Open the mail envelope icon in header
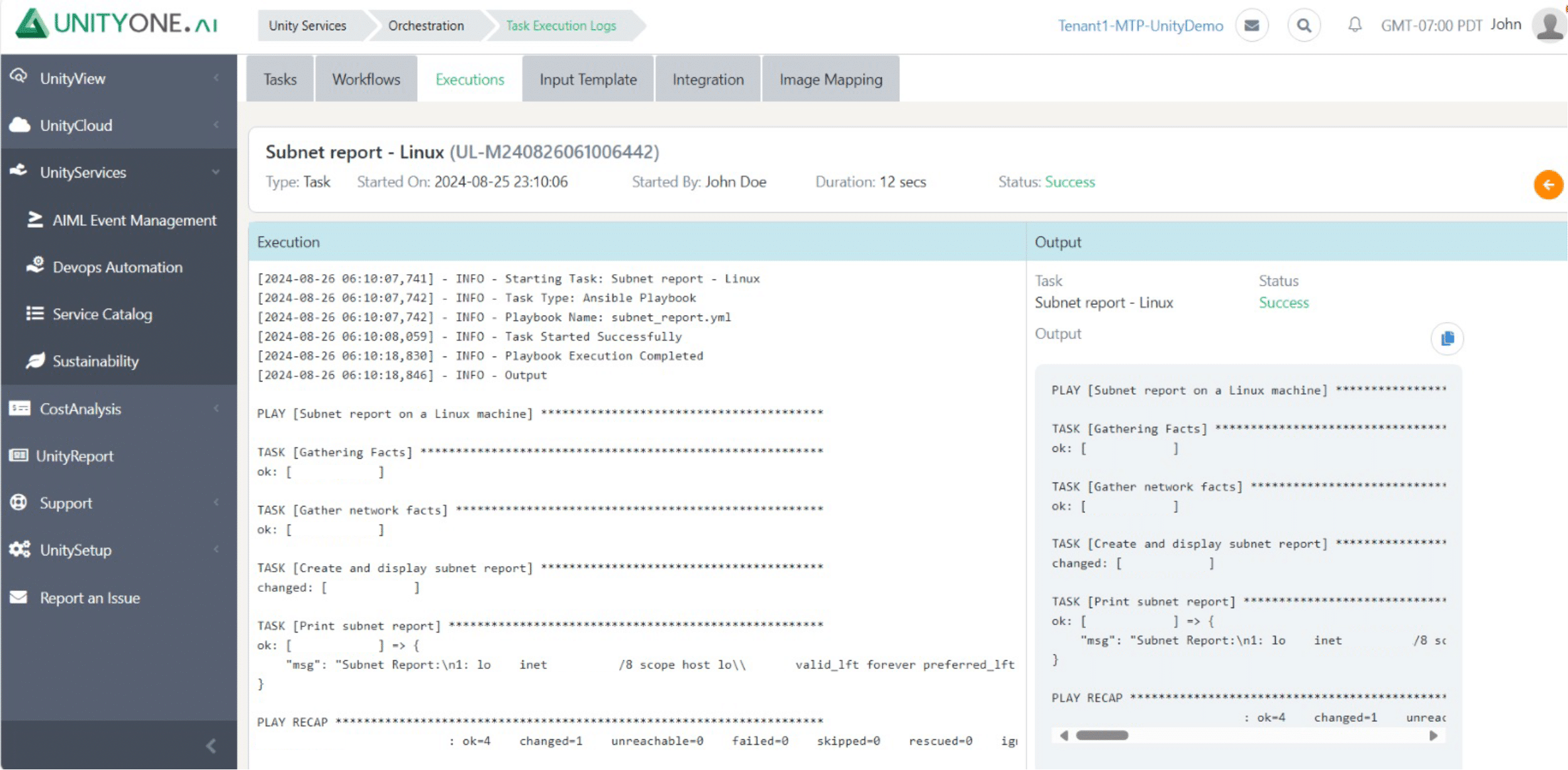 [1252, 26]
